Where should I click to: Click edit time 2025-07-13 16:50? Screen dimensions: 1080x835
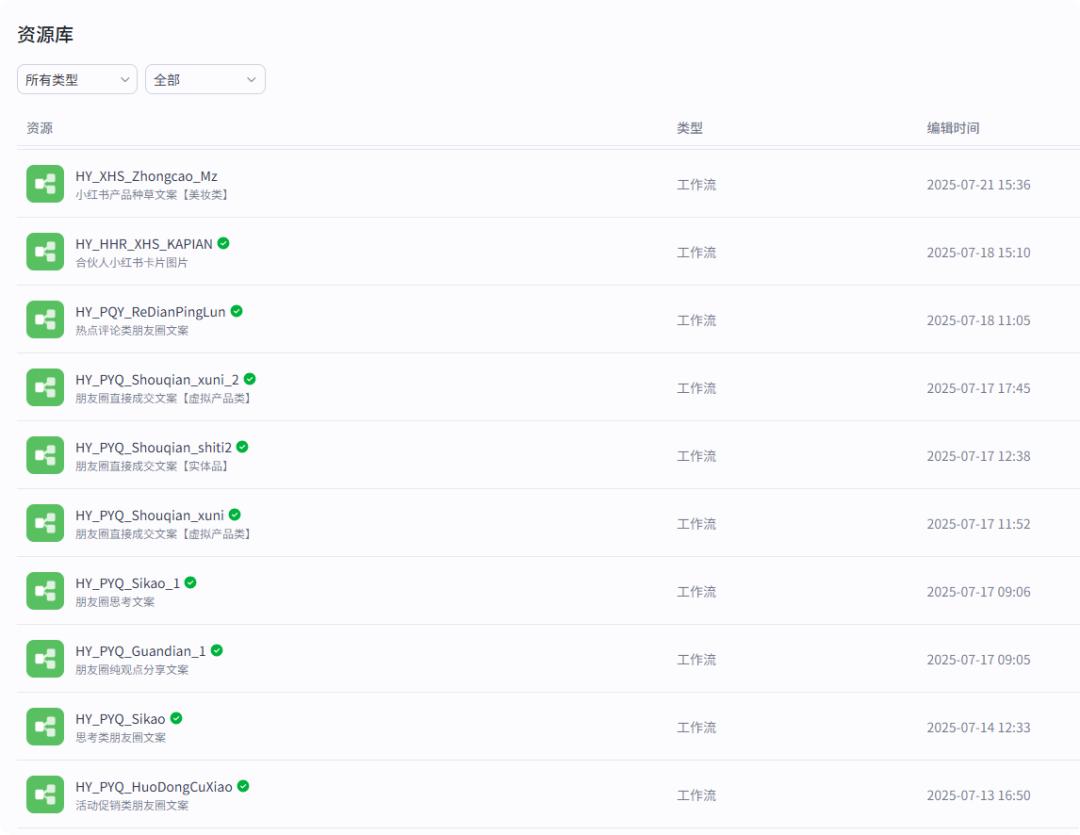tap(978, 795)
